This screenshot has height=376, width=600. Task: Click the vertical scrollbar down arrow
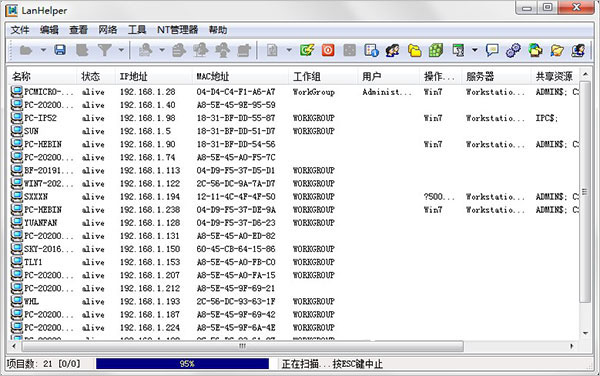(585, 334)
